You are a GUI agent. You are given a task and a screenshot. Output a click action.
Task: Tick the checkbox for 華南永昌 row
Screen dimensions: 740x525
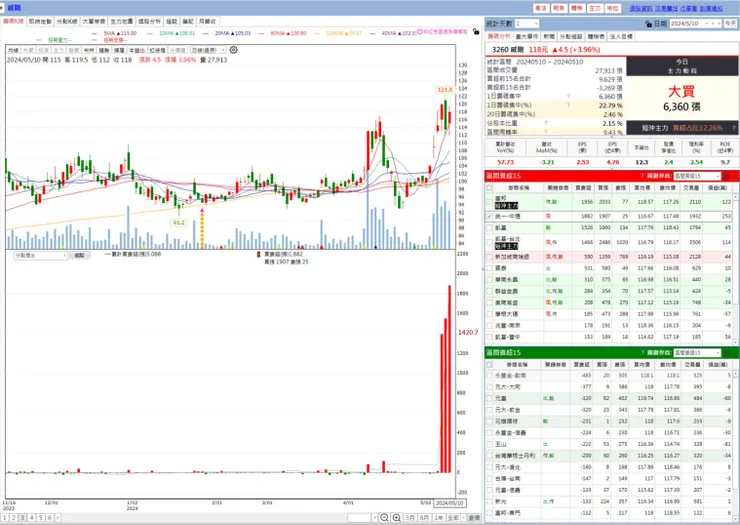coord(489,279)
